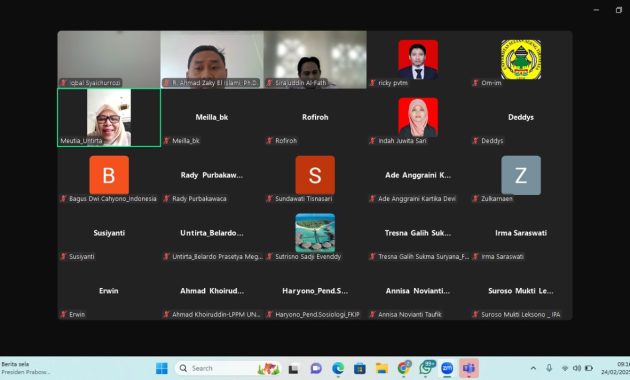The width and height of the screenshot is (630, 380).
Task: Open Wi-Fi network settings in system tray
Action: pyautogui.click(x=565, y=368)
